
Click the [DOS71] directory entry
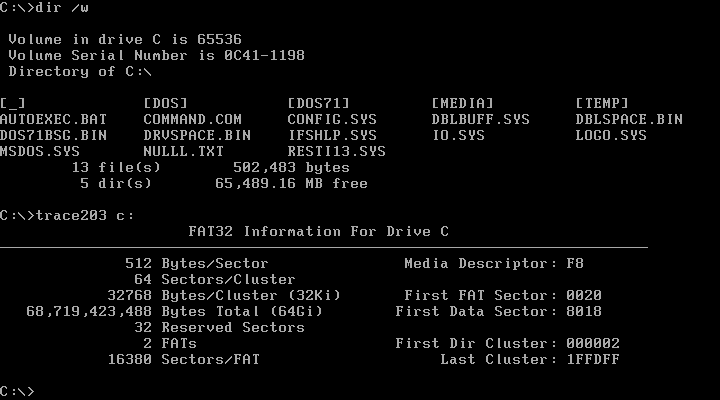tap(319, 103)
